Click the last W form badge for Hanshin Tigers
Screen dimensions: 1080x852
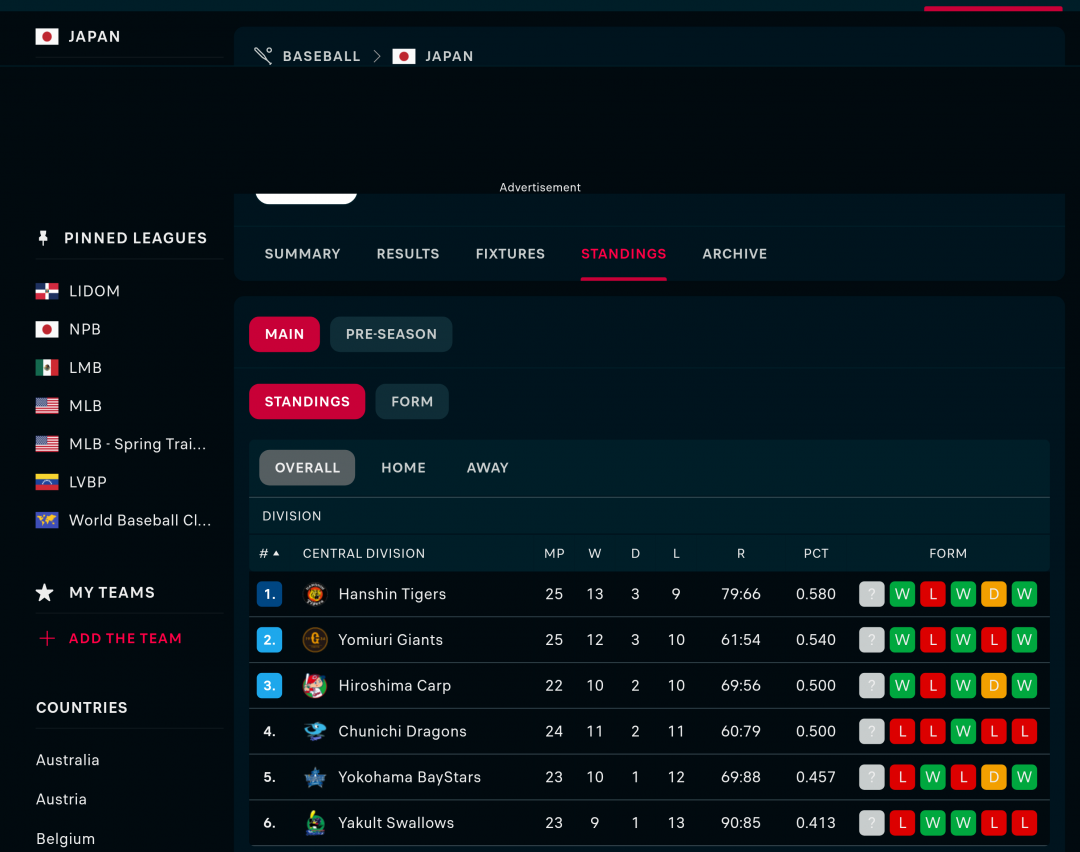click(1024, 594)
